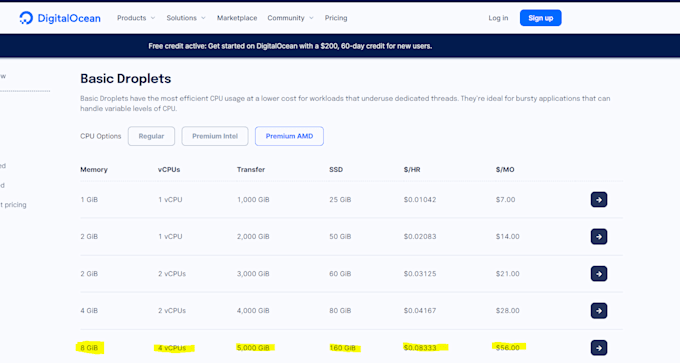Viewport: 680px width, 363px height.
Task: Click the DigitalOcean brand name text
Action: pyautogui.click(x=69, y=18)
